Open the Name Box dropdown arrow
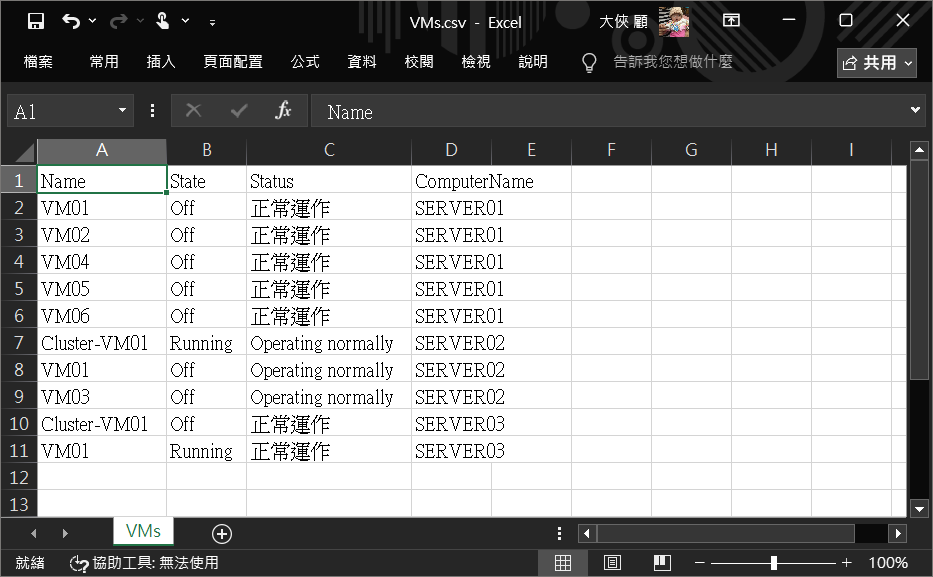This screenshot has width=933, height=577. tap(123, 111)
